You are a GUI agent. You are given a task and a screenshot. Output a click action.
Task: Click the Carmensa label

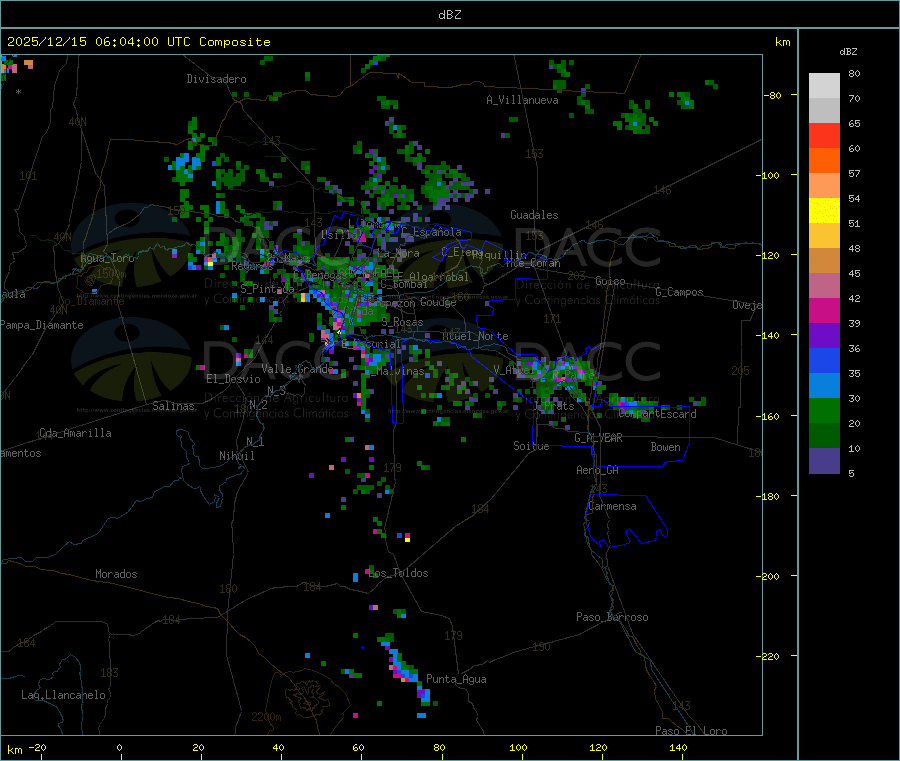click(x=612, y=506)
